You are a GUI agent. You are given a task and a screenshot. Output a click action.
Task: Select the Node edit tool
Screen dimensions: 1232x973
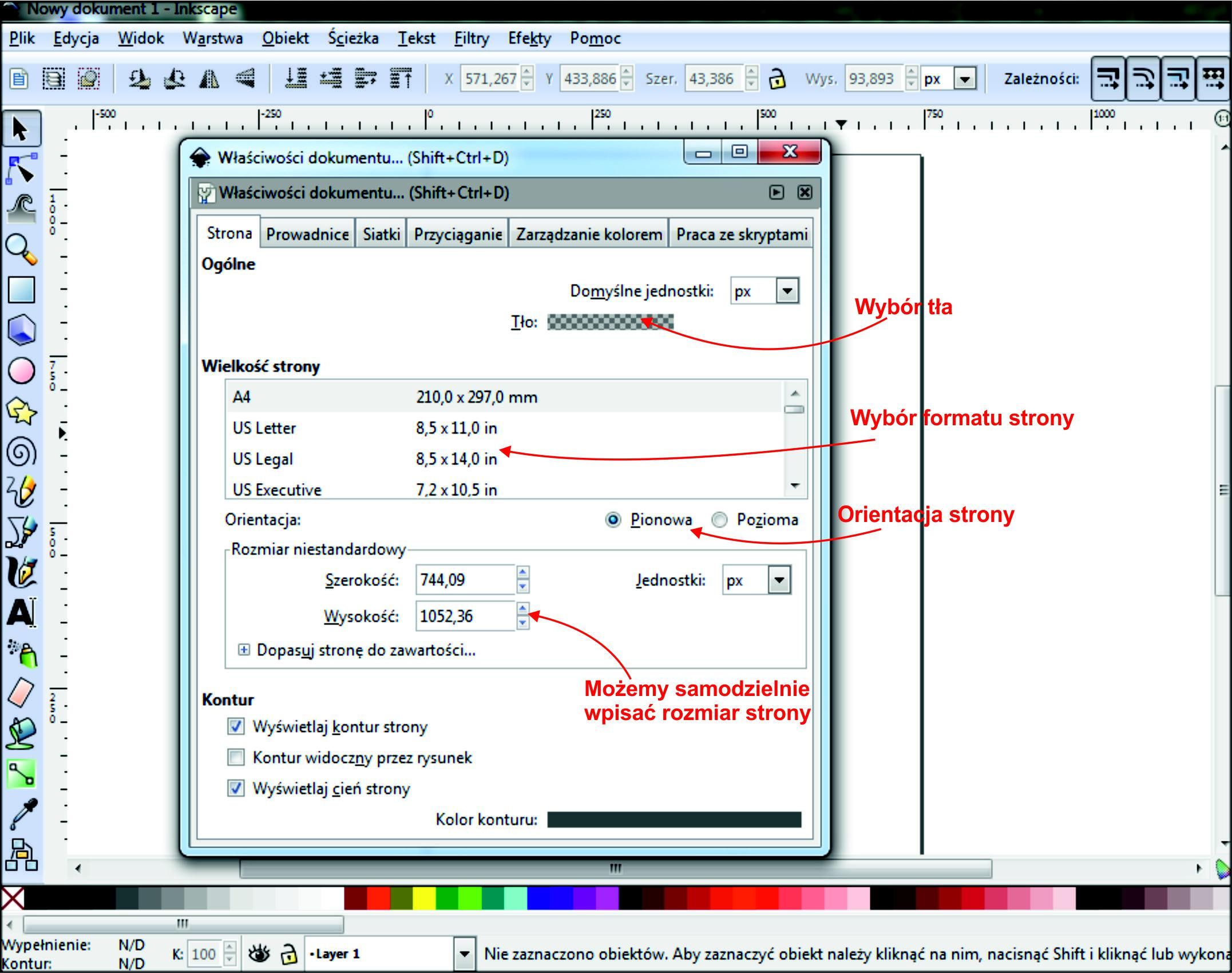point(21,169)
